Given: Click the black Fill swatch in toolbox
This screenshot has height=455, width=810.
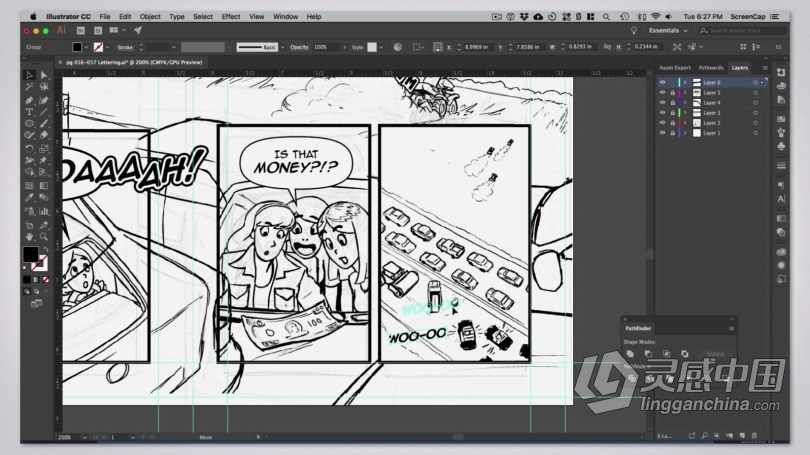Looking at the screenshot, I should (x=30, y=254).
